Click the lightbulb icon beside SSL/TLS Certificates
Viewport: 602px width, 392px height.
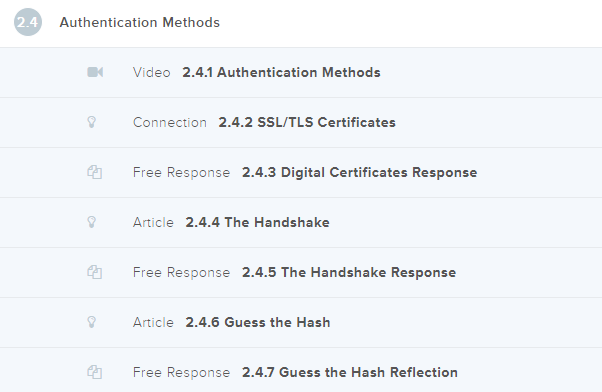click(x=91, y=122)
